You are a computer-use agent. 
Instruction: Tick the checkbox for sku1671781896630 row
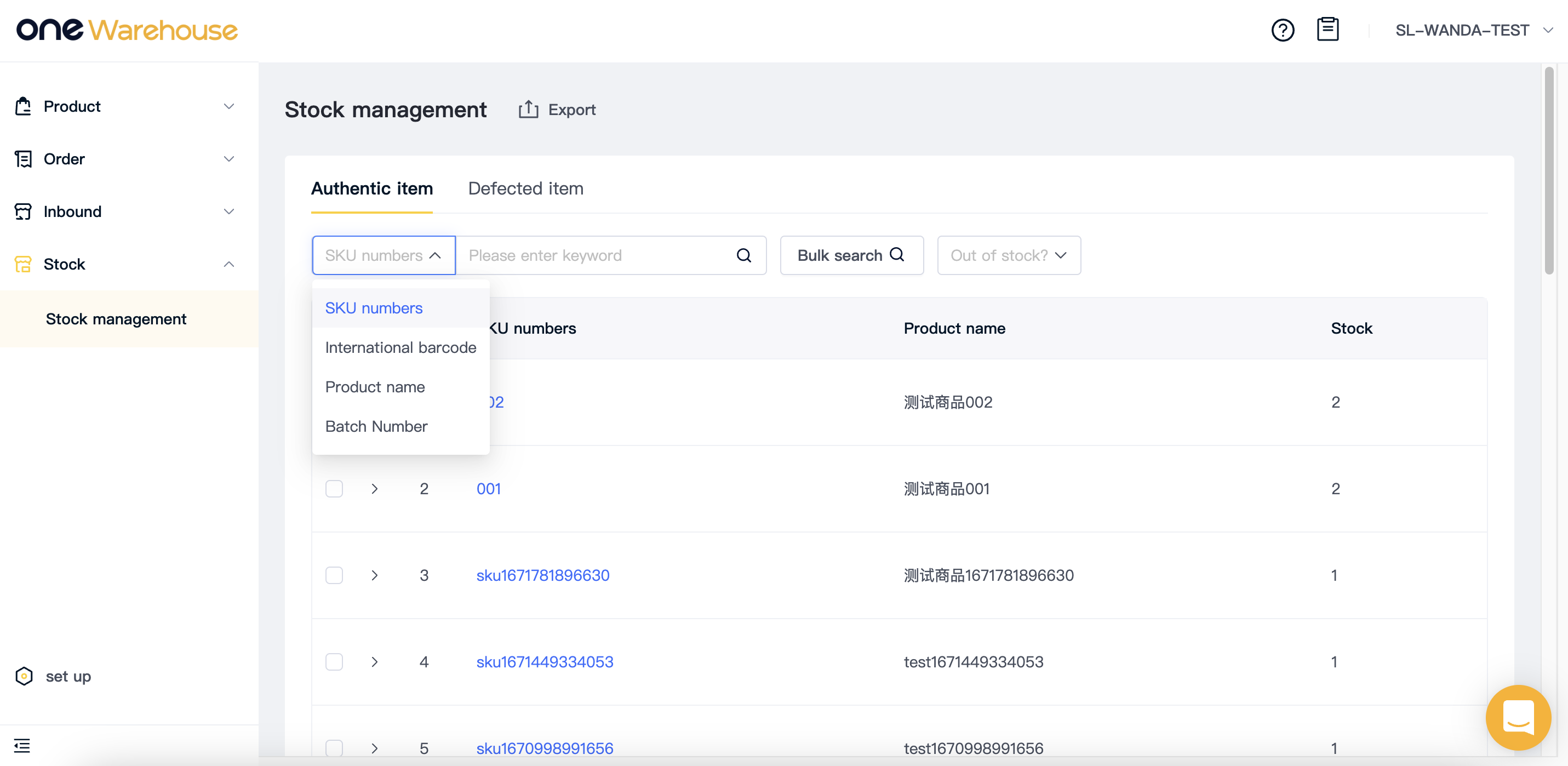[334, 575]
